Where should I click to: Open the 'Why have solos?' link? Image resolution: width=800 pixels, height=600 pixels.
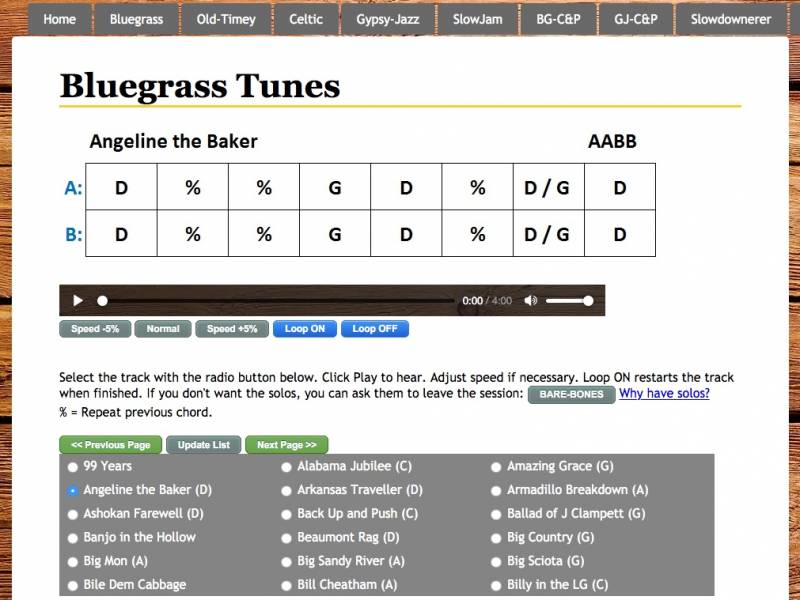pyautogui.click(x=664, y=394)
